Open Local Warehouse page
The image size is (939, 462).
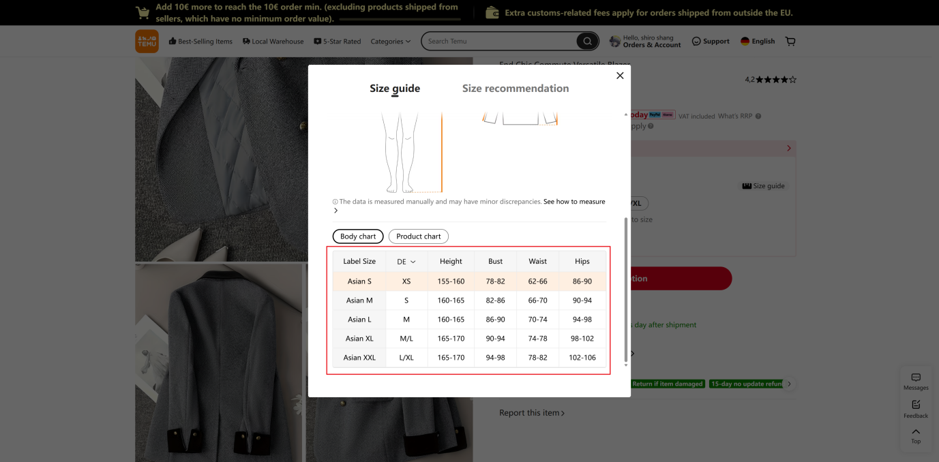tap(273, 41)
